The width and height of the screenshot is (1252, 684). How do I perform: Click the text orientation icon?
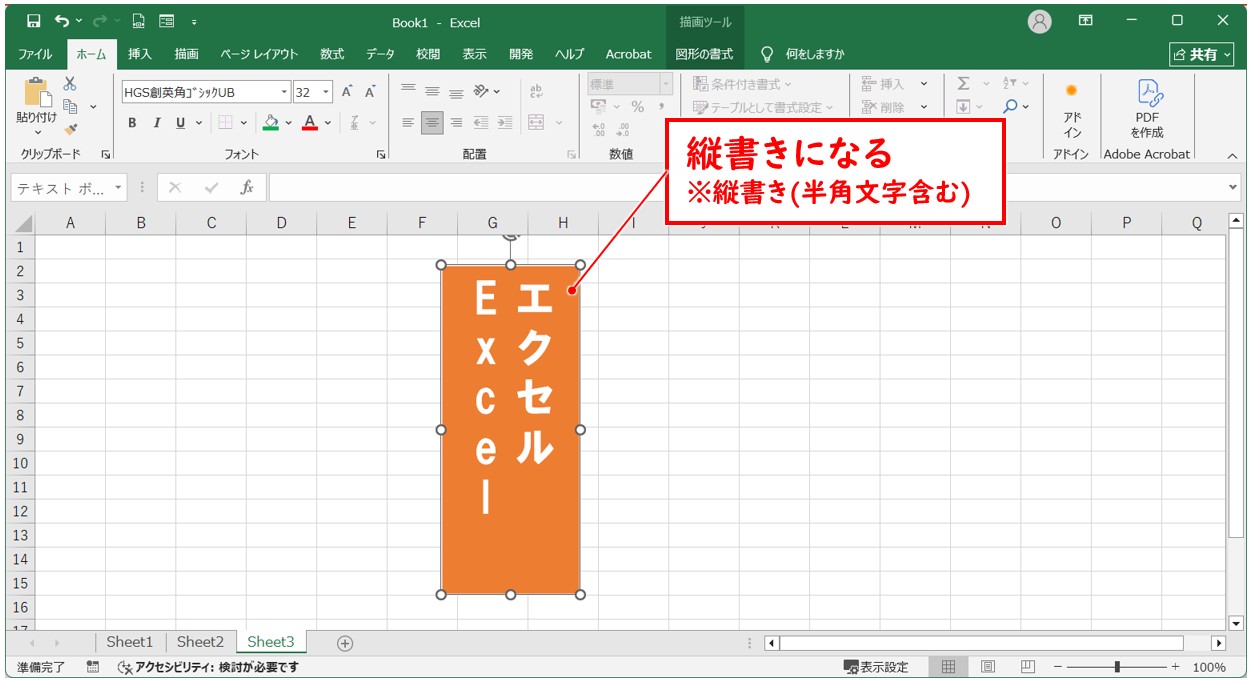tap(482, 91)
